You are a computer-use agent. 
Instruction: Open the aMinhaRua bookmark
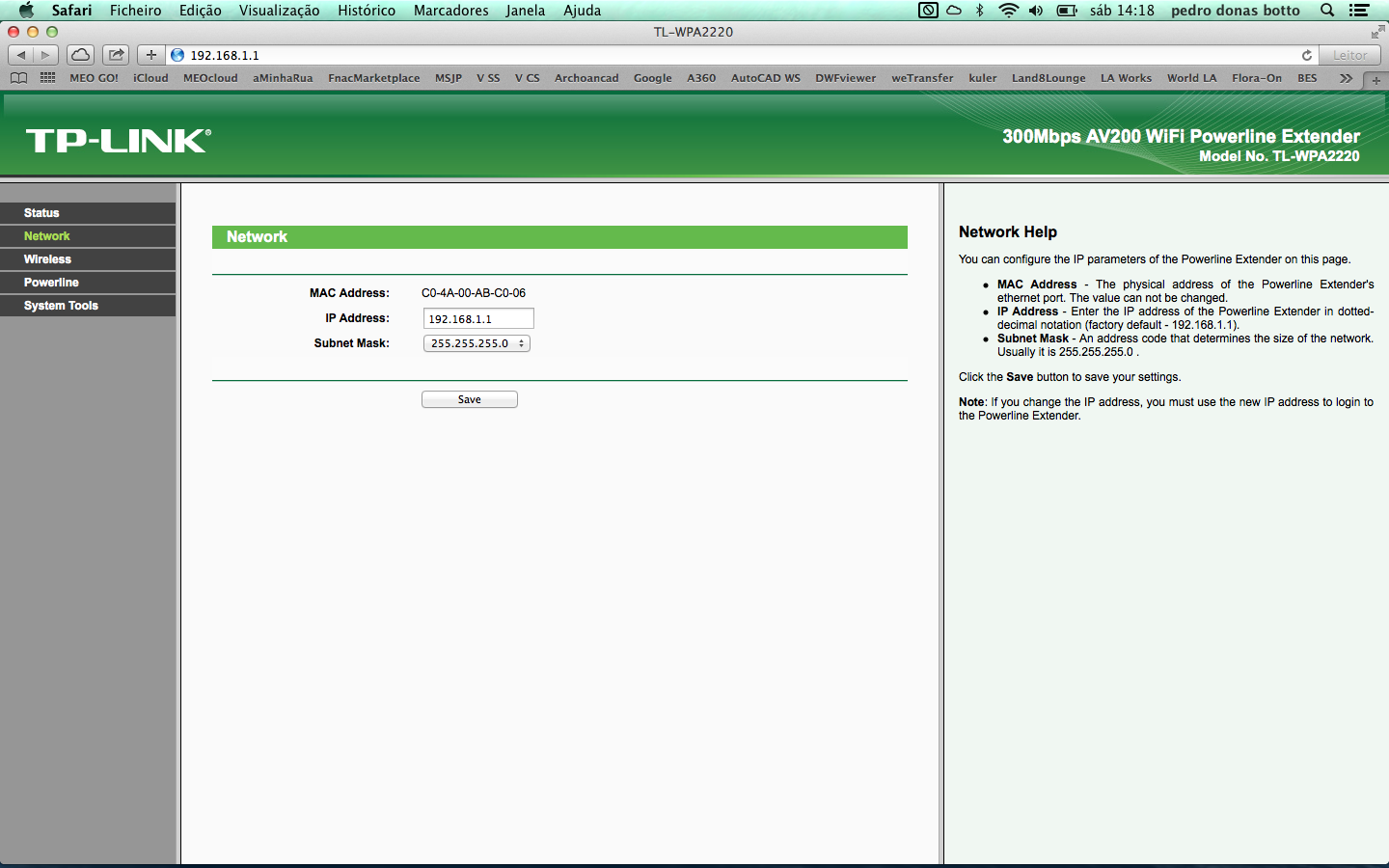coord(283,78)
